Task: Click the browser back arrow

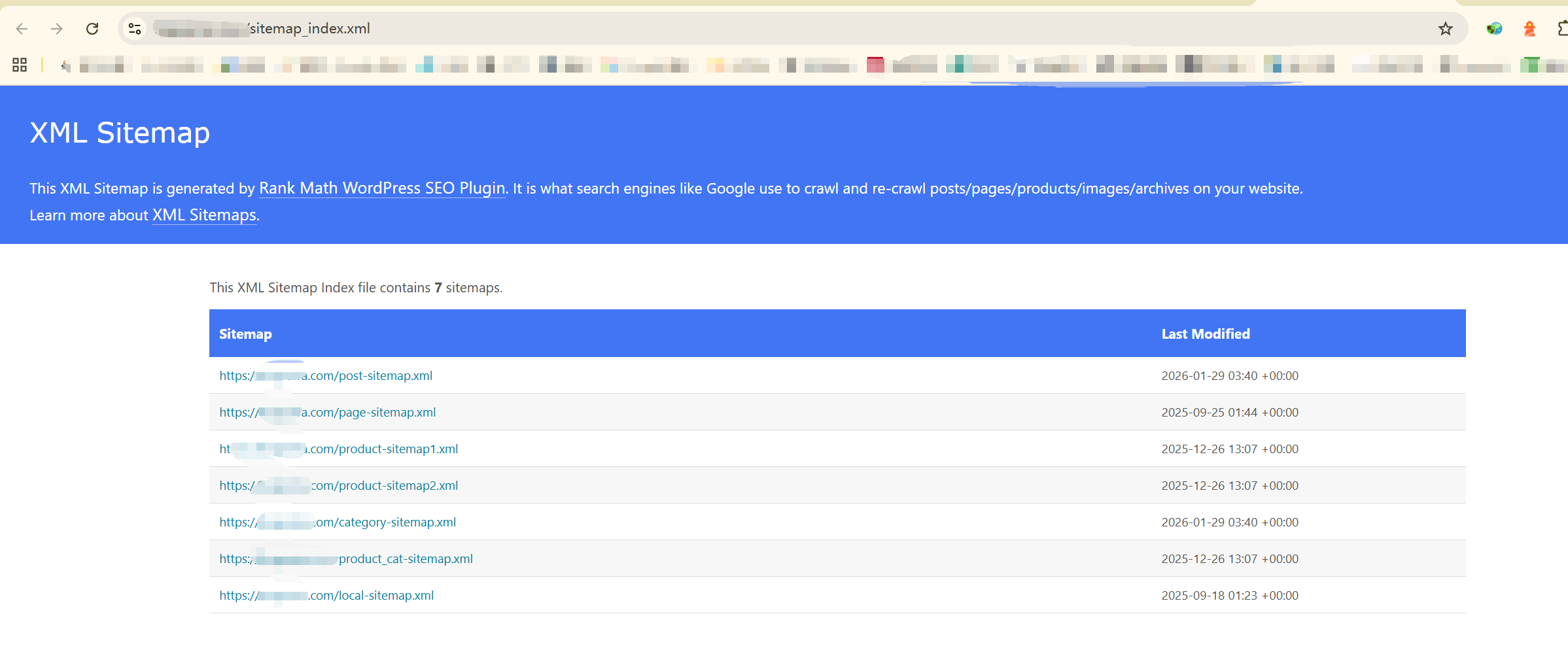Action: pyautogui.click(x=22, y=29)
